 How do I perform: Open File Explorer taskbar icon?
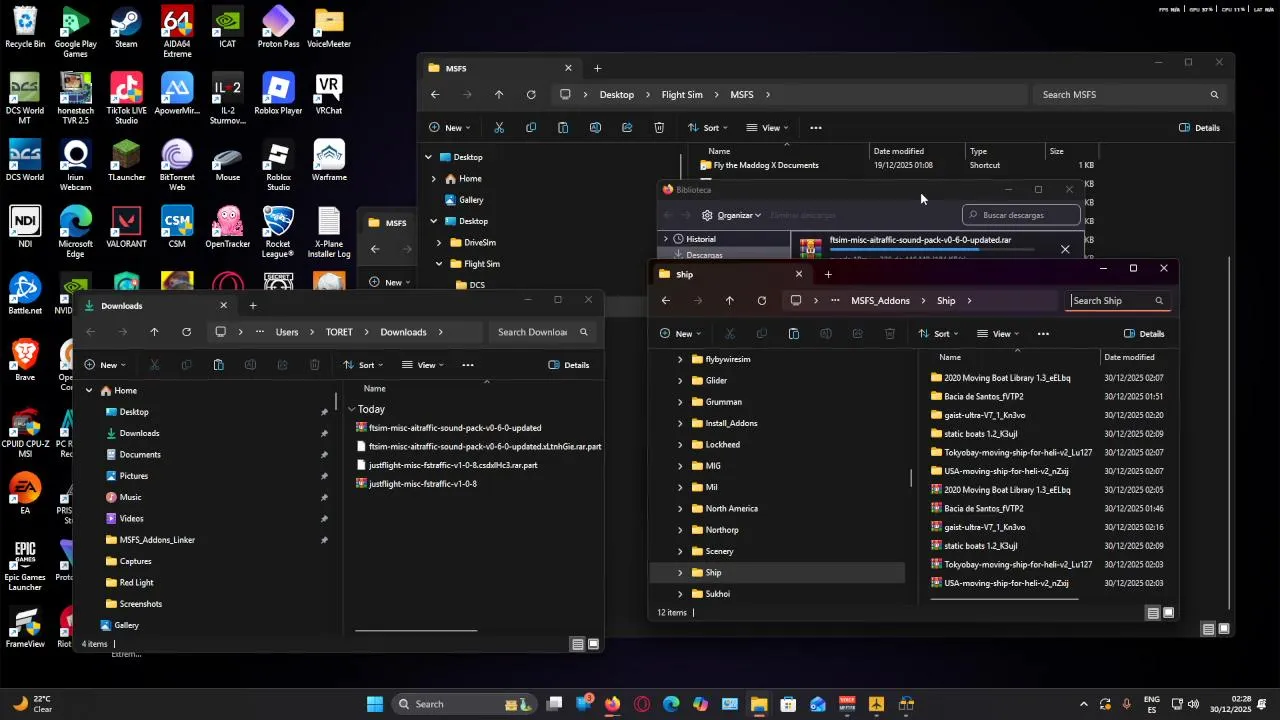(x=759, y=704)
